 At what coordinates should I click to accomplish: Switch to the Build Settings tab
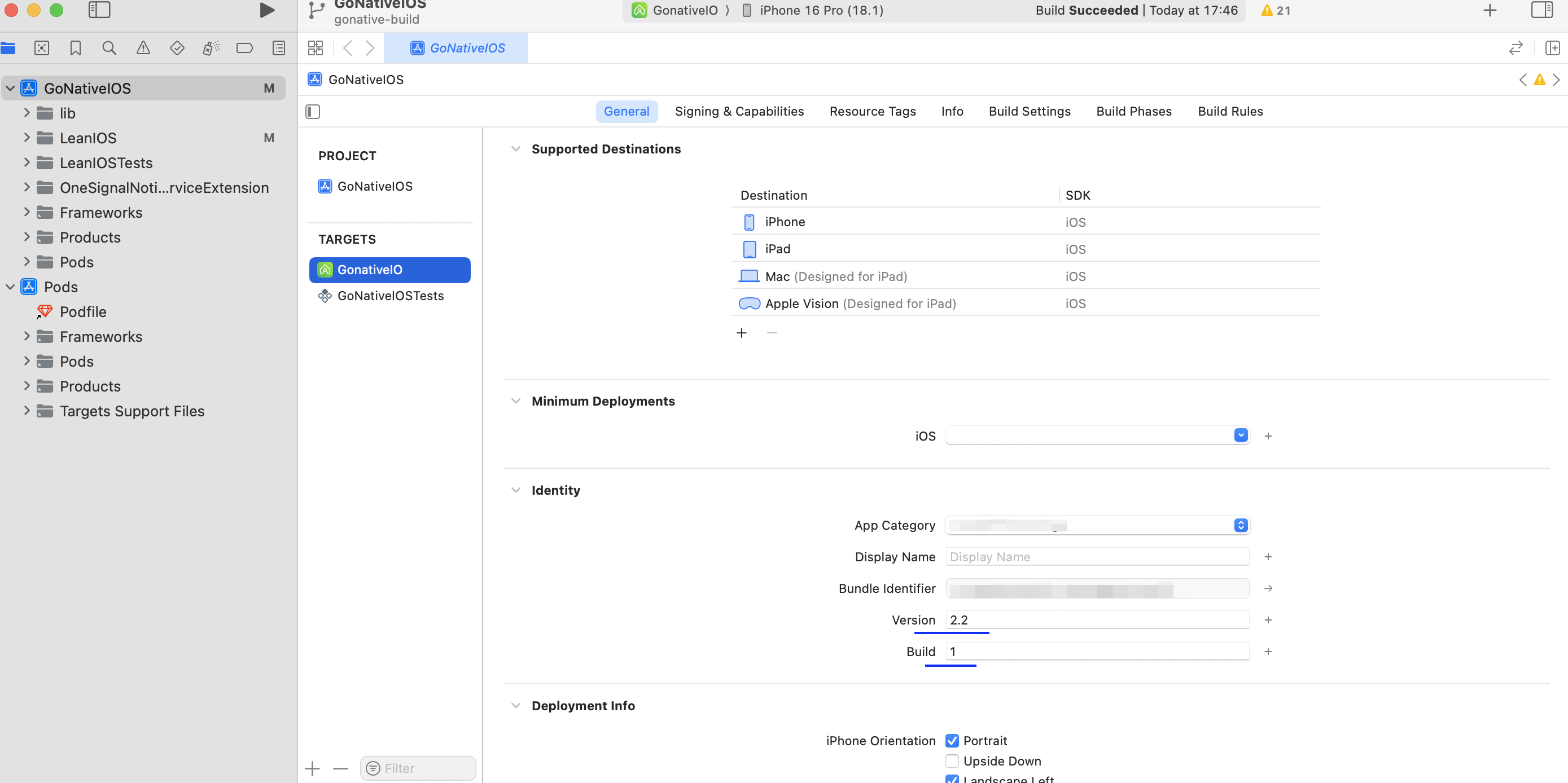point(1030,111)
